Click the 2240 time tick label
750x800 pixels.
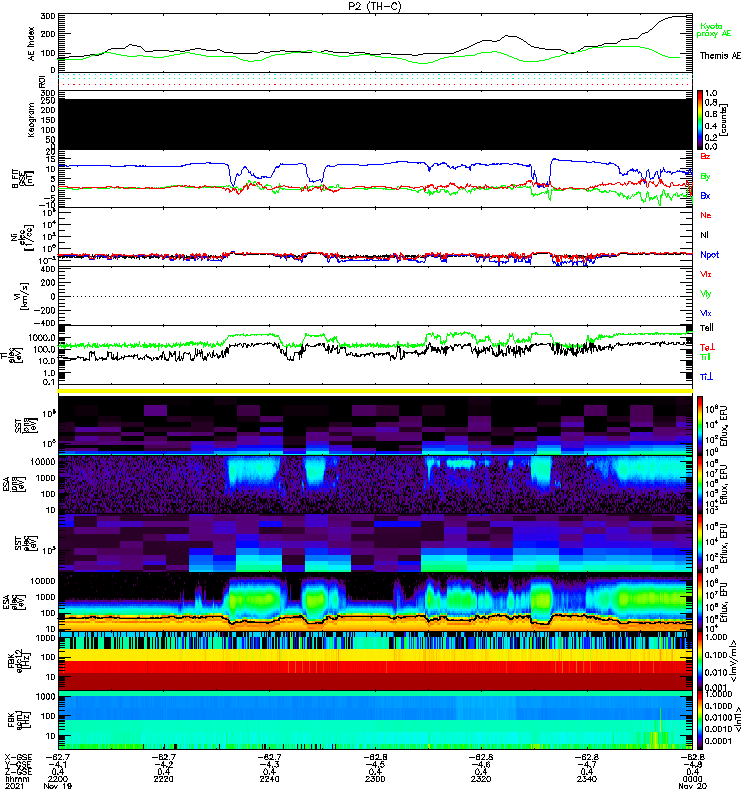click(x=269, y=780)
